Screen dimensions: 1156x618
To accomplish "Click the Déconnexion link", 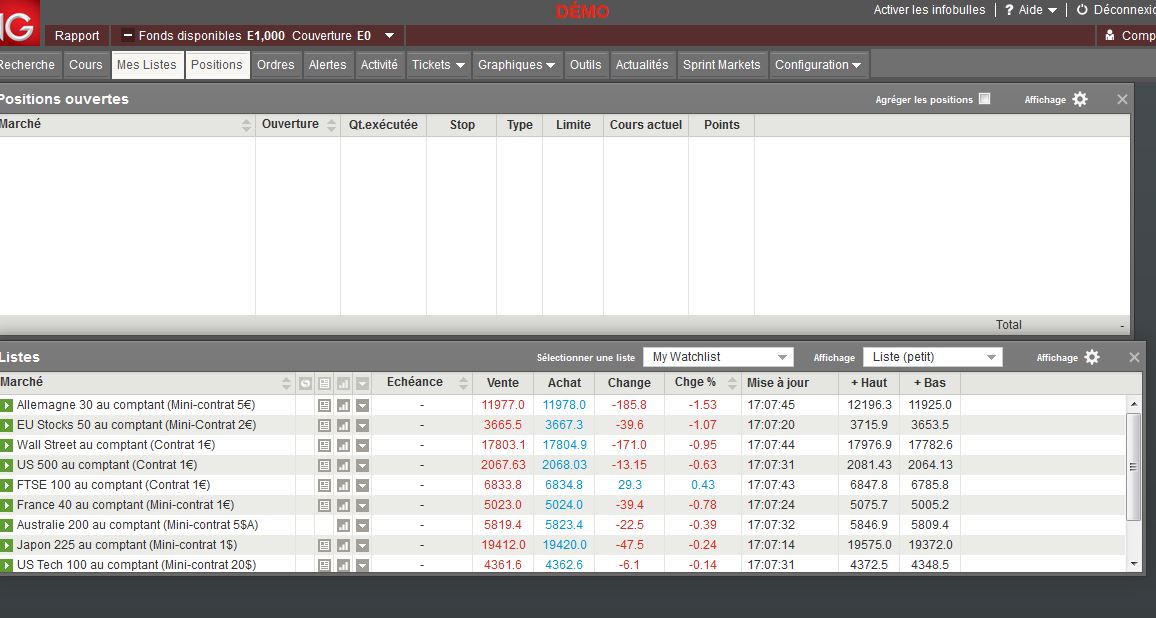I will [1124, 10].
